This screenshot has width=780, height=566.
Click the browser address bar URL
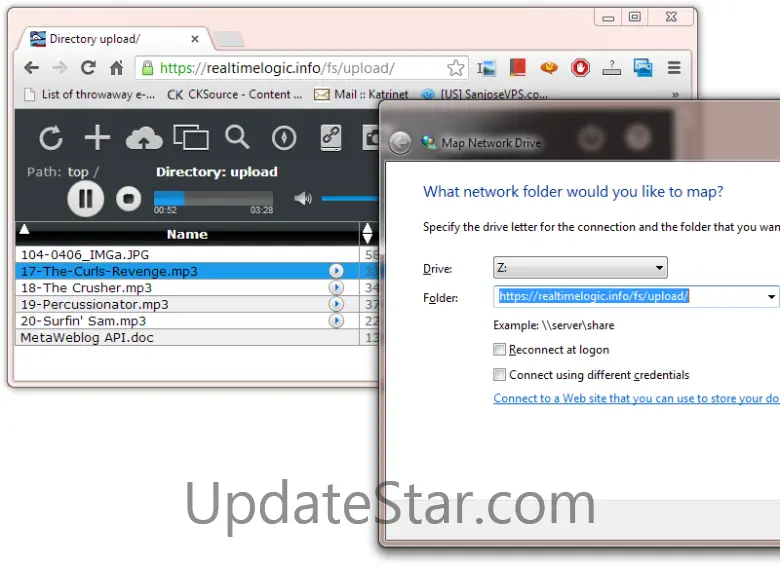click(x=278, y=68)
